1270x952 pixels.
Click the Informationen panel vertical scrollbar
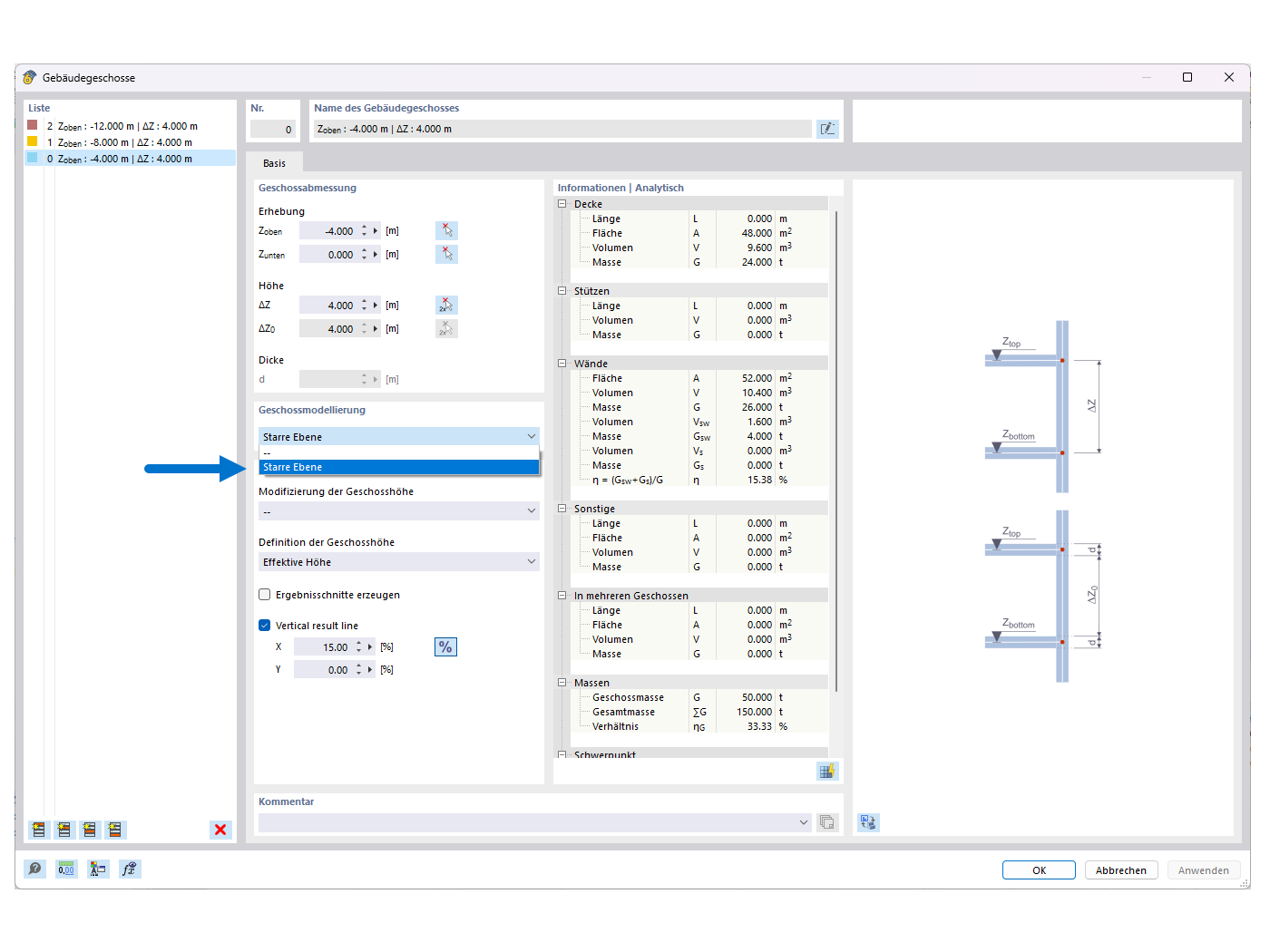836,451
